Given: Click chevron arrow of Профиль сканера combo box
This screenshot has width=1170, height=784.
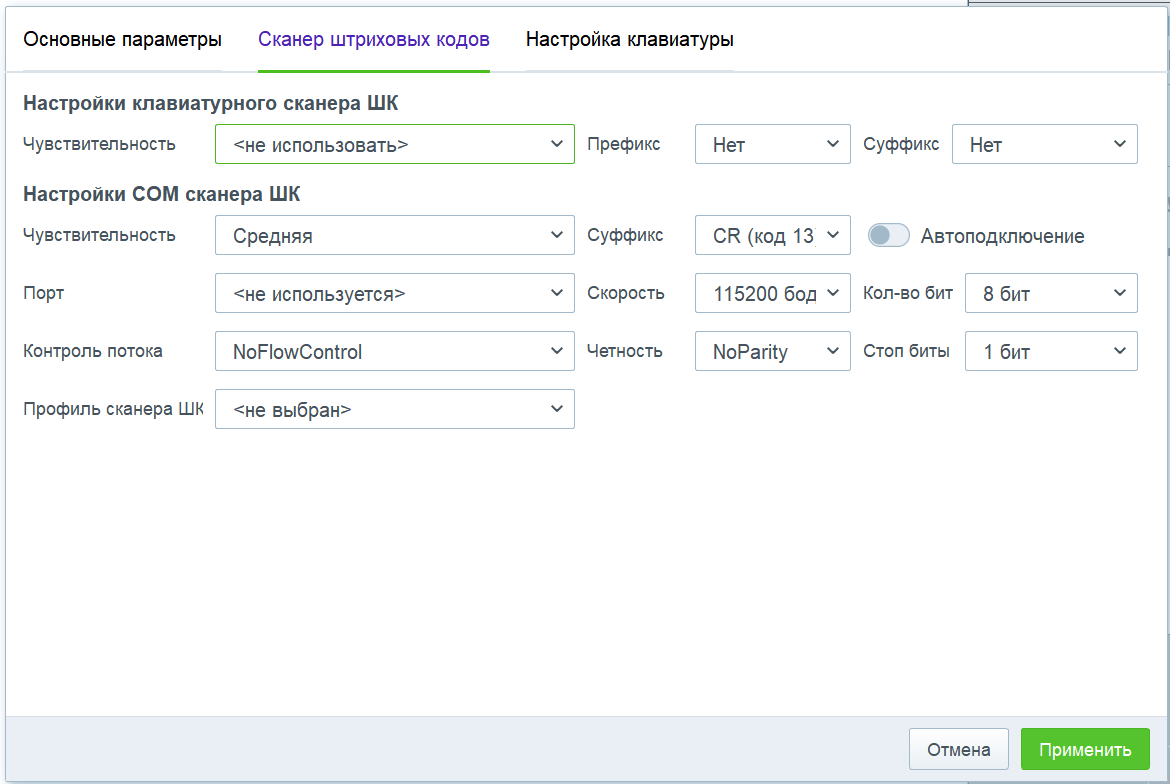Looking at the screenshot, I should tap(557, 409).
